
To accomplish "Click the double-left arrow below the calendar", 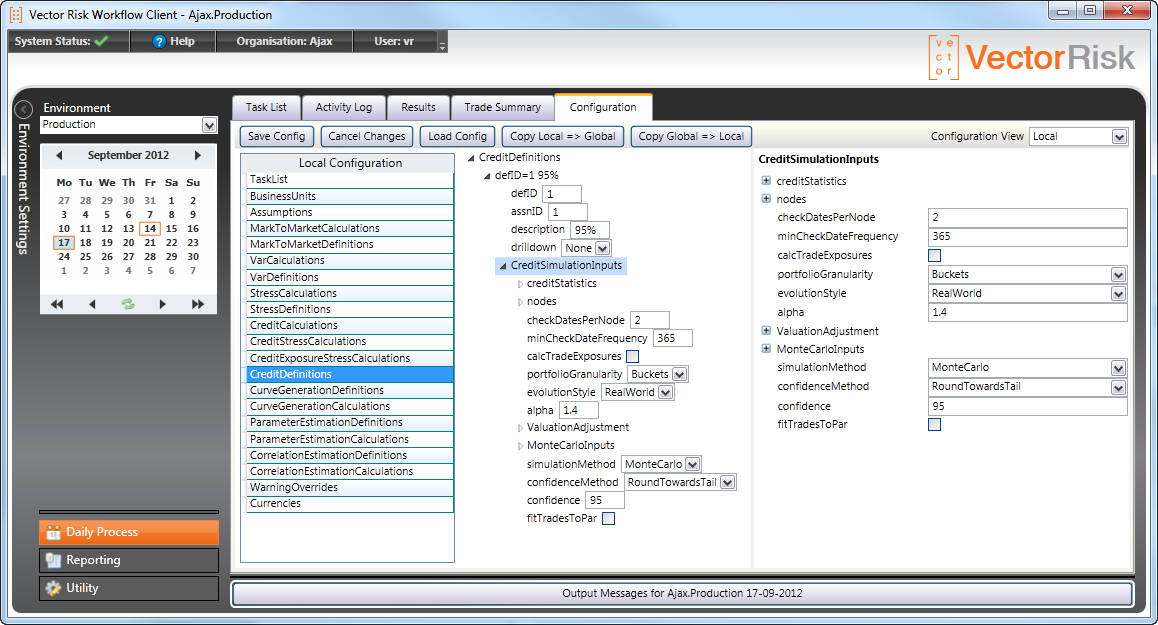I will coord(57,304).
